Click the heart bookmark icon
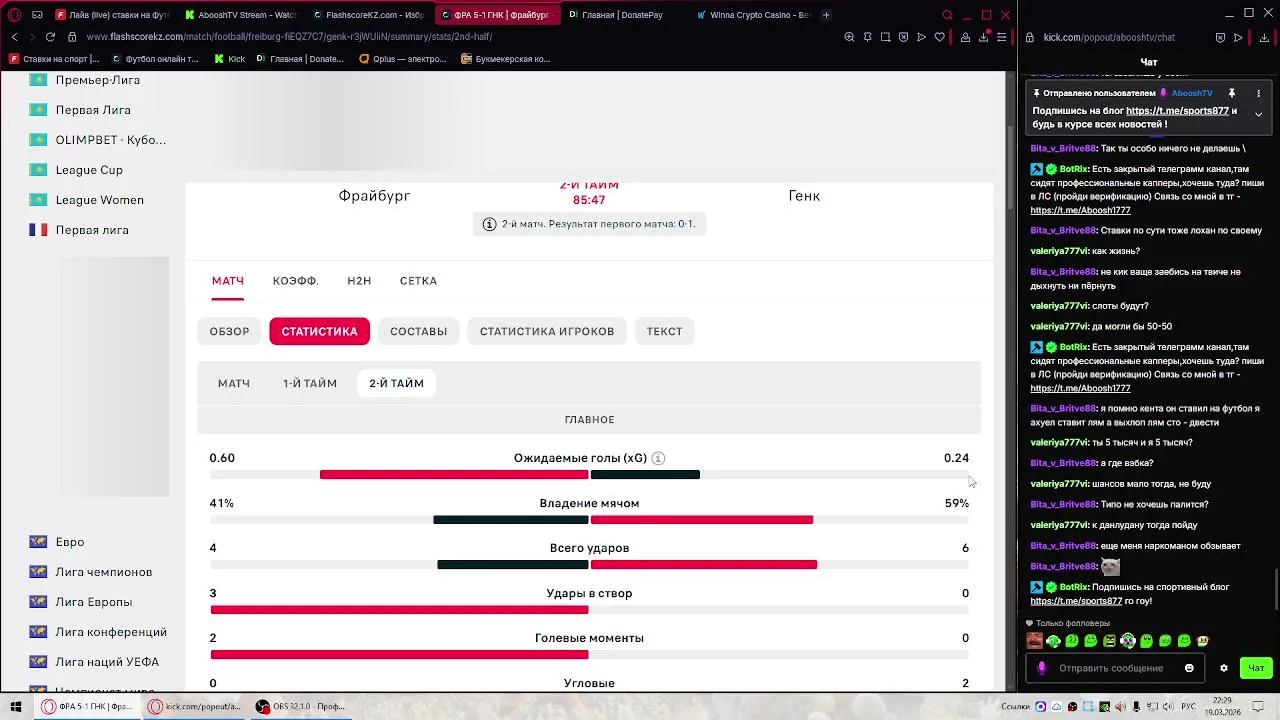Screen dimensions: 1280x720 [x=939, y=37]
